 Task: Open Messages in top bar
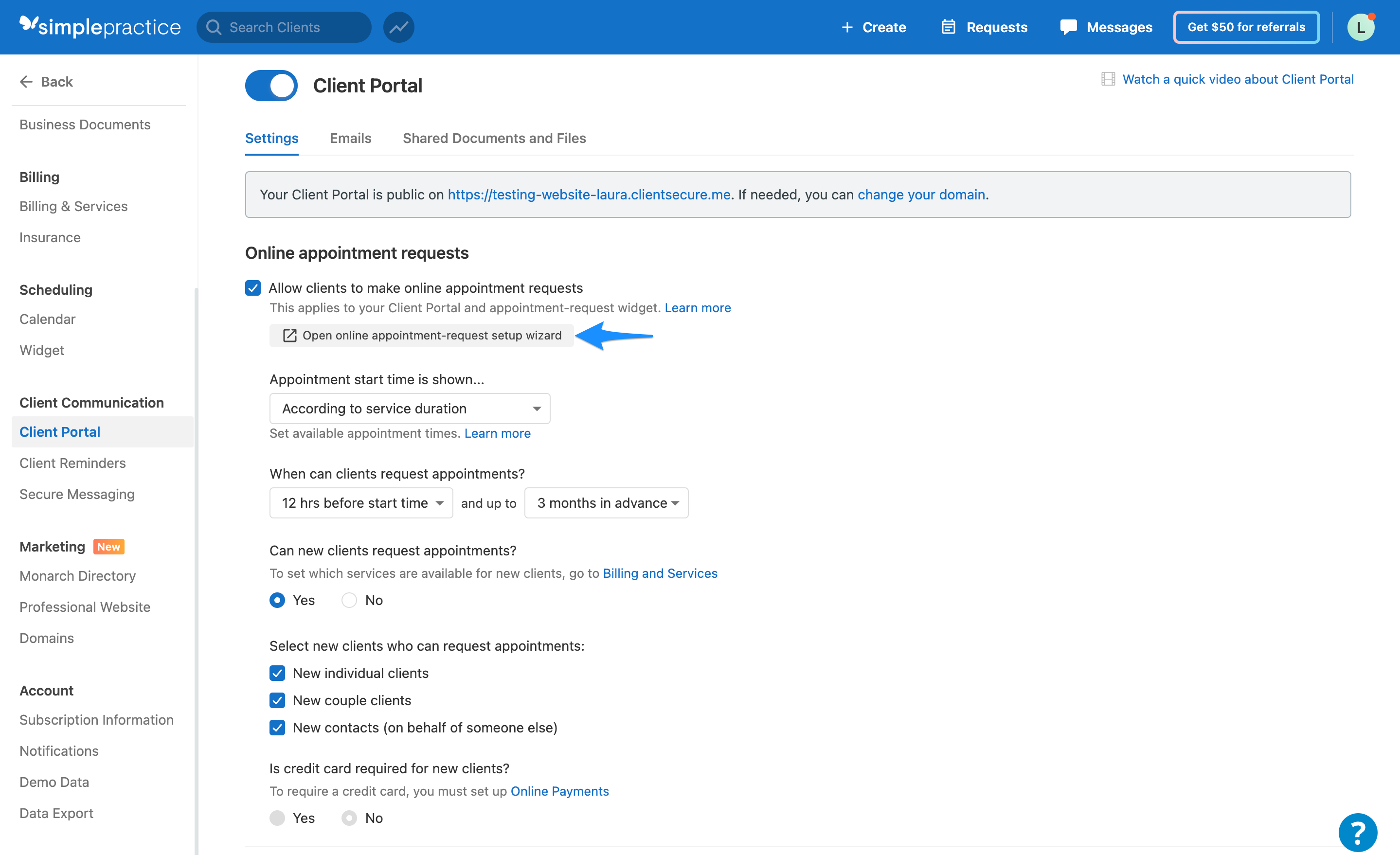(1106, 27)
